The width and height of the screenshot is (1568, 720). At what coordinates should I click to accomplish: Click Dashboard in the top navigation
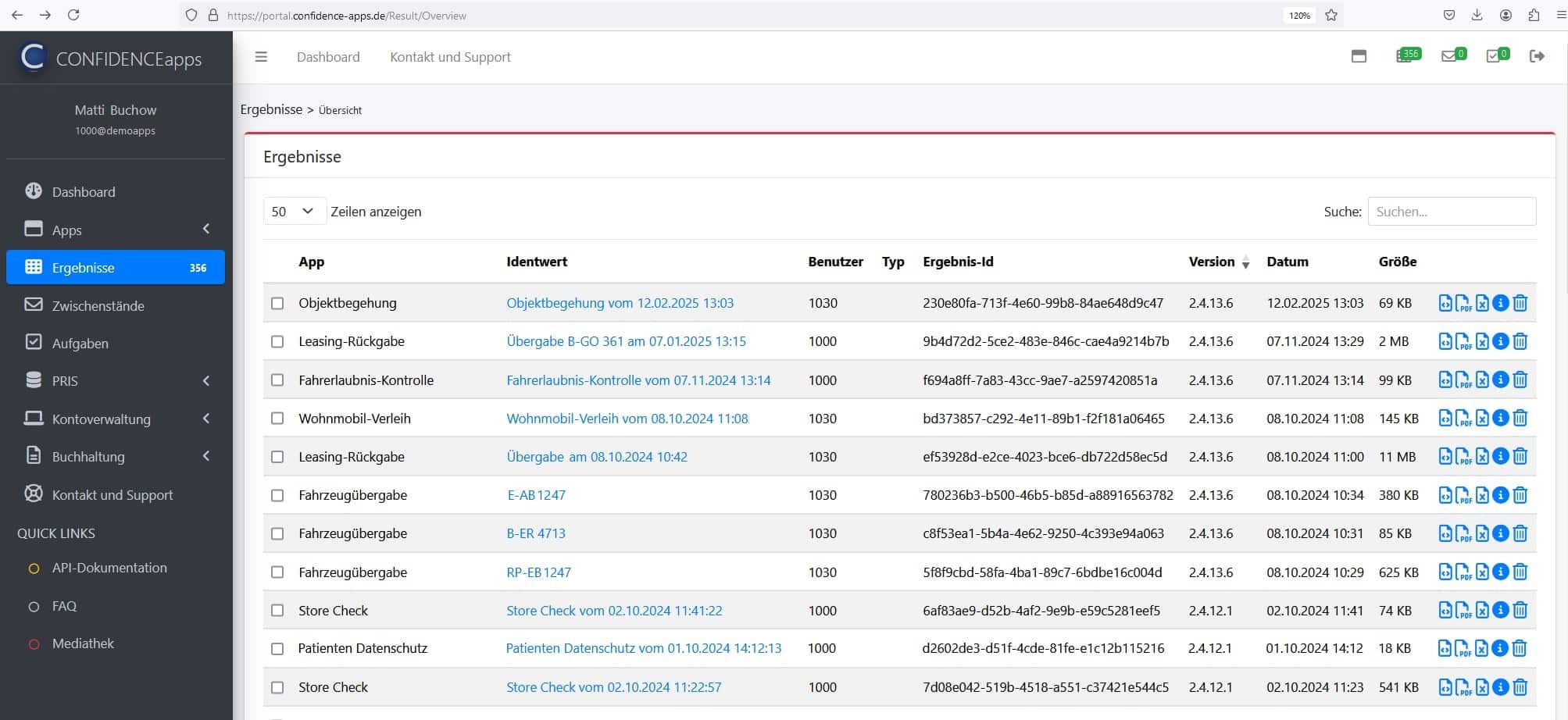[x=328, y=57]
